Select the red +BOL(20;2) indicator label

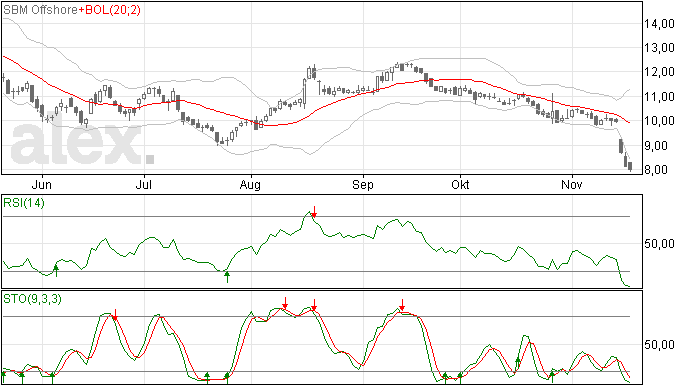click(x=110, y=10)
